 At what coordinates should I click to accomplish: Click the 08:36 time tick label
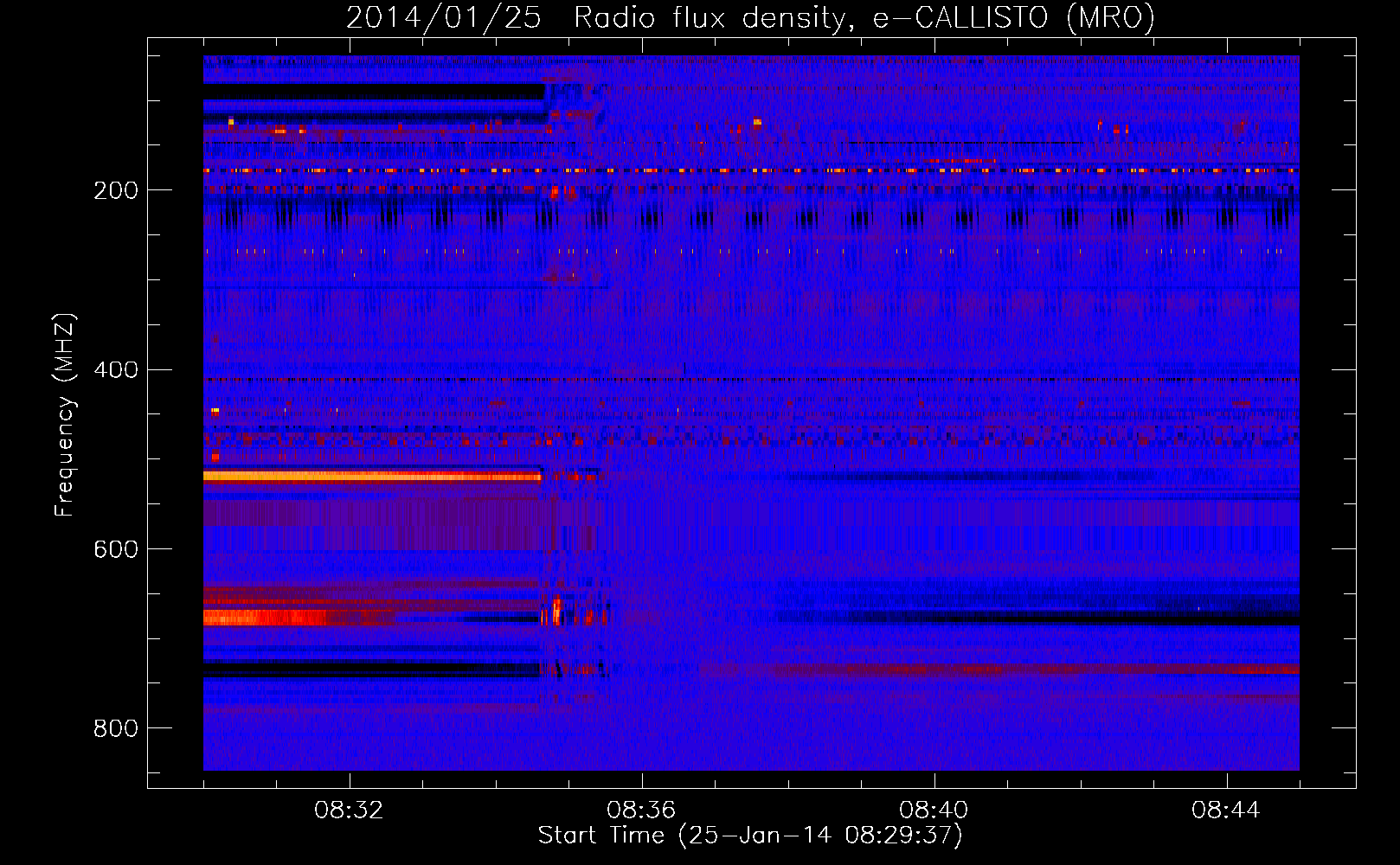click(x=642, y=811)
